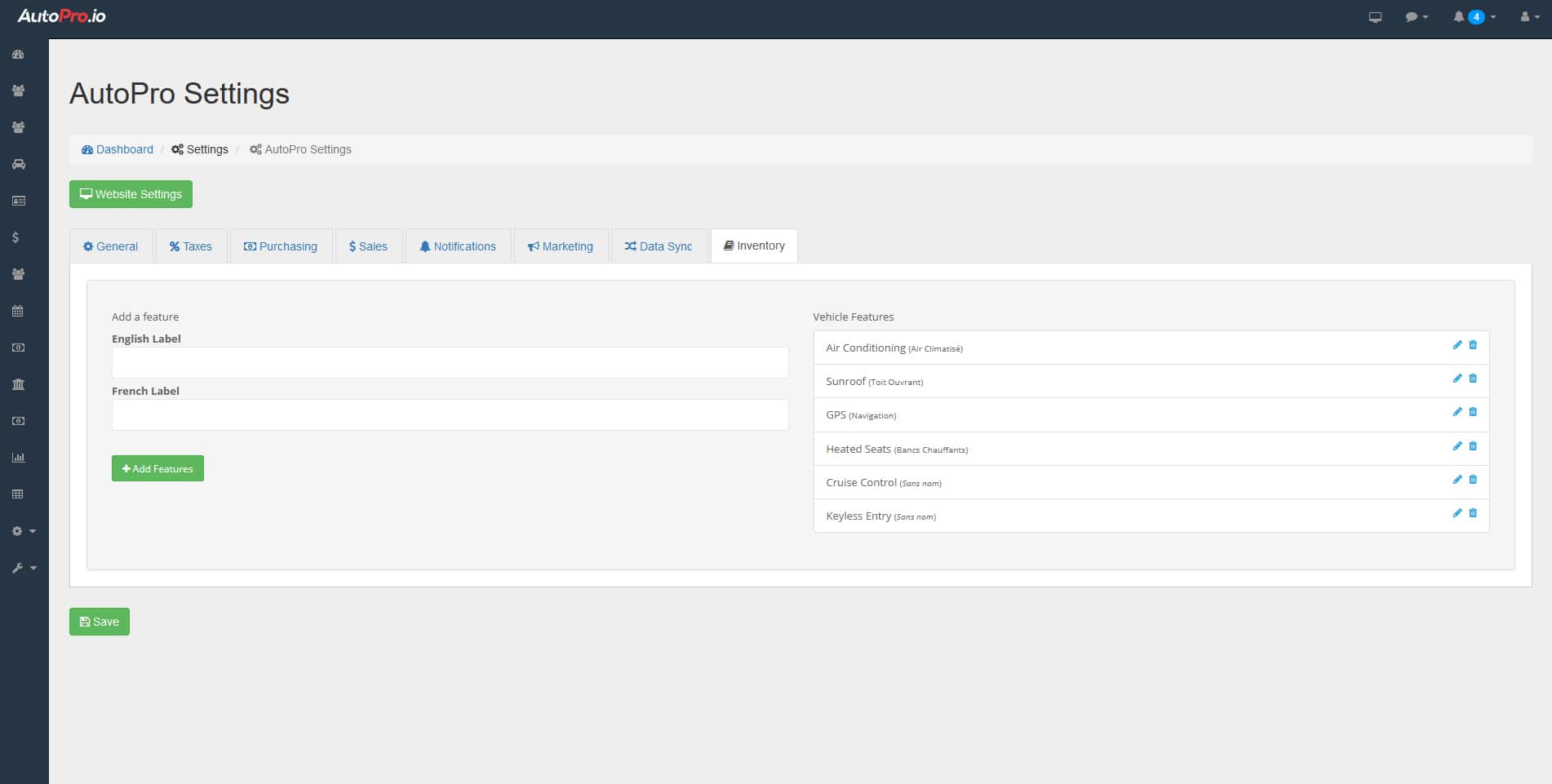Open the Purchasing tab
1552x784 pixels.
point(281,246)
